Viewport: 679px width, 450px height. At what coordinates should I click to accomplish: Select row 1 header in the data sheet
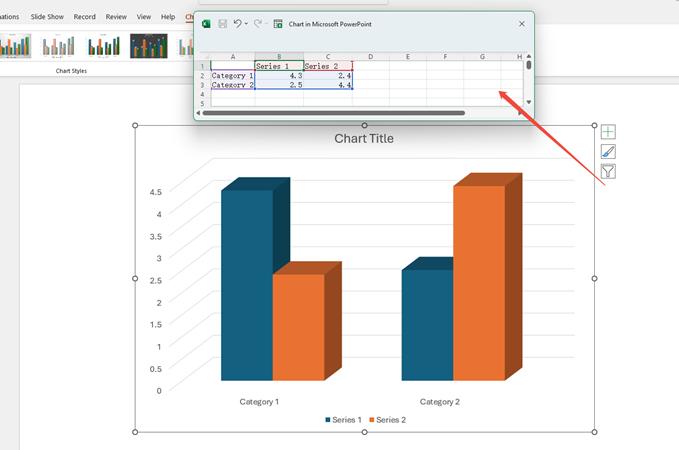202,66
